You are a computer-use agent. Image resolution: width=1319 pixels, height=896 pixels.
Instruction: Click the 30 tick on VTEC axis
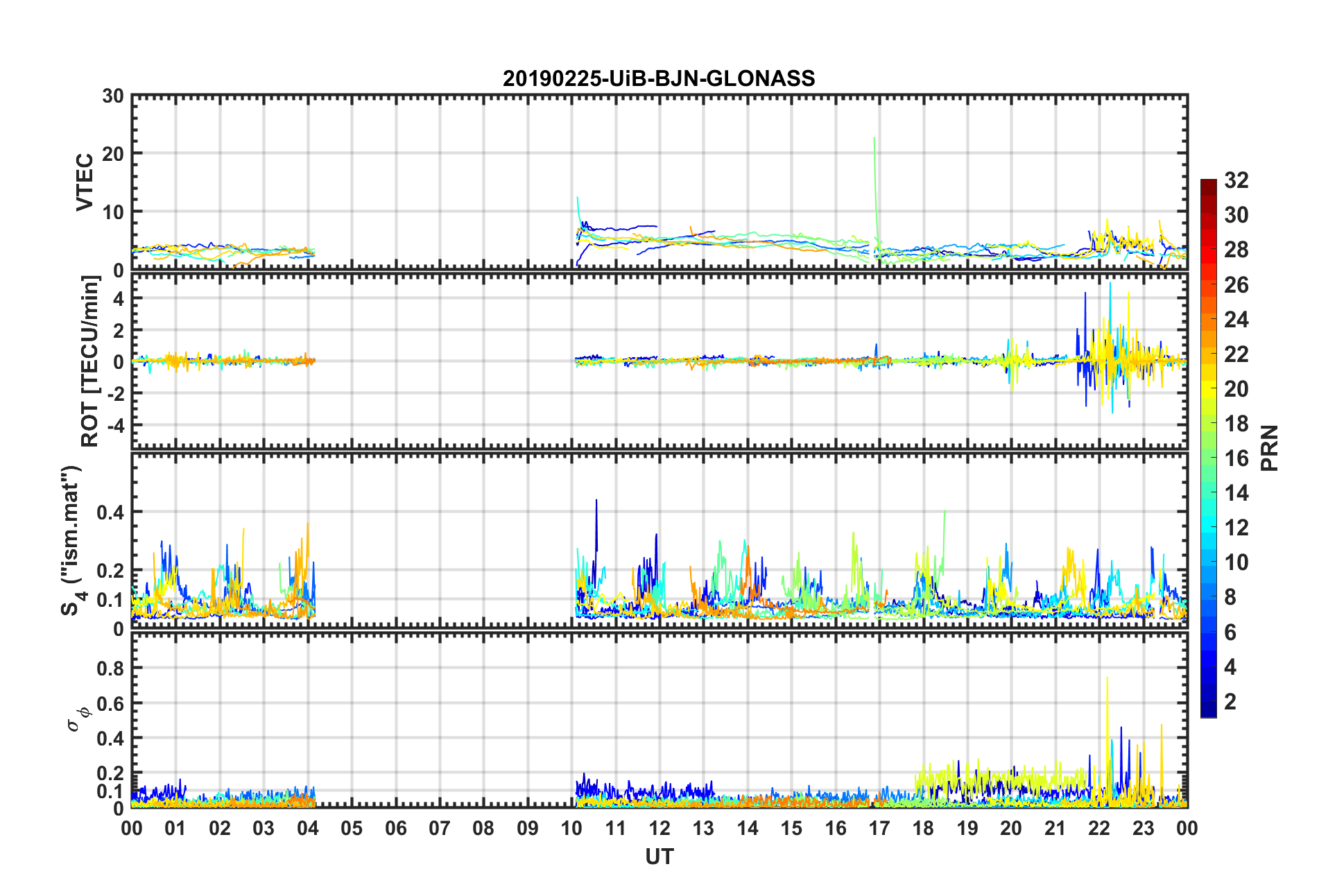click(113, 96)
